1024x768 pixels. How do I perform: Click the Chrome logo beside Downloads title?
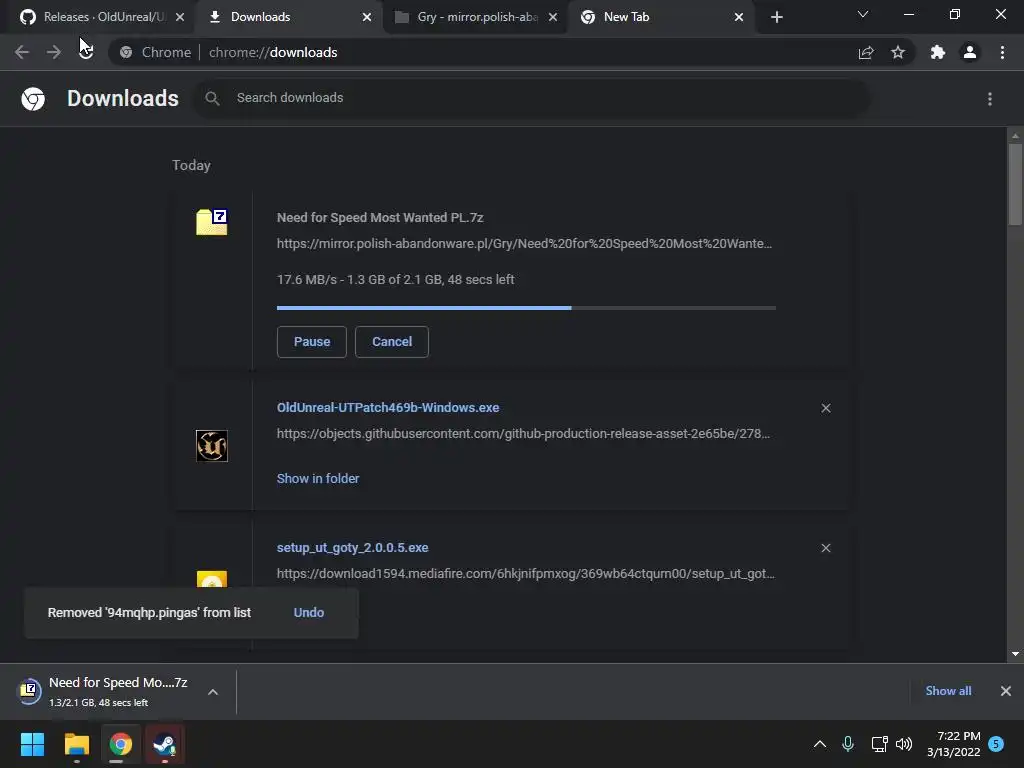point(33,99)
